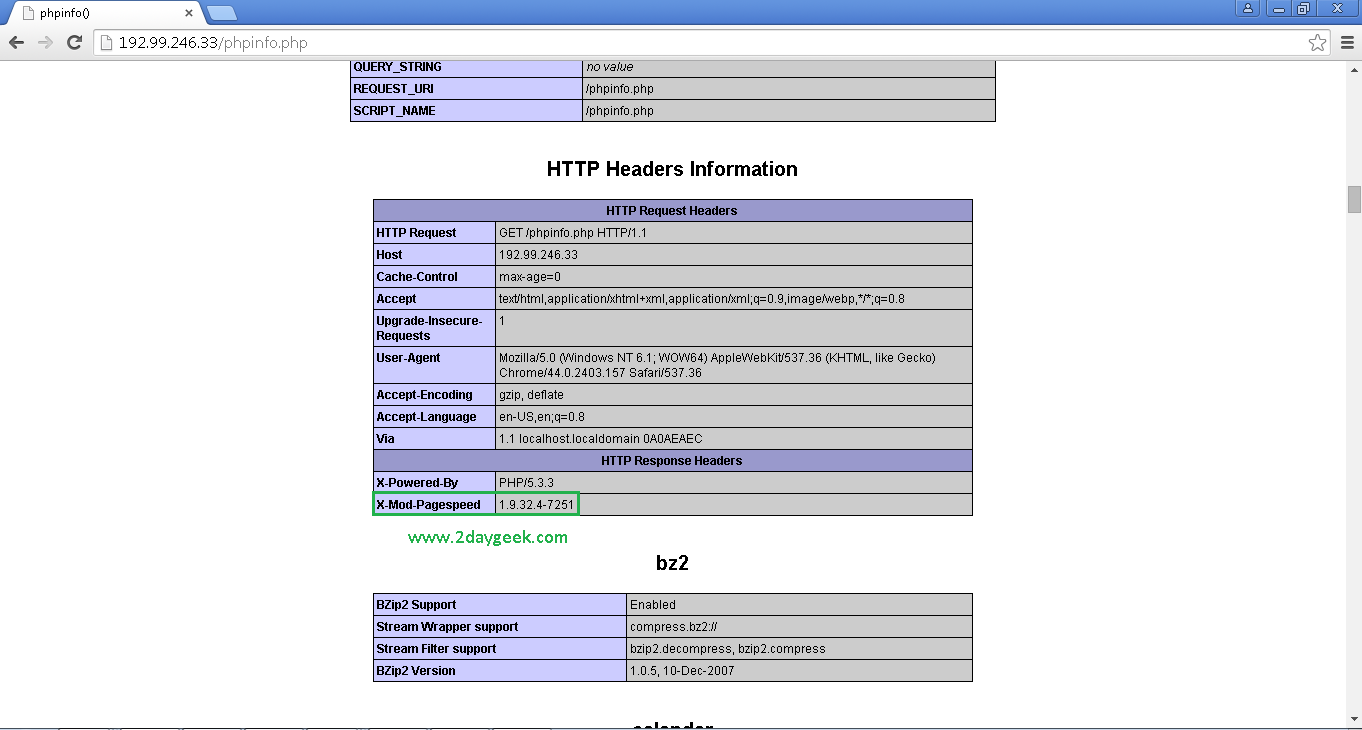Click the Accept-Encoding label

point(424,395)
